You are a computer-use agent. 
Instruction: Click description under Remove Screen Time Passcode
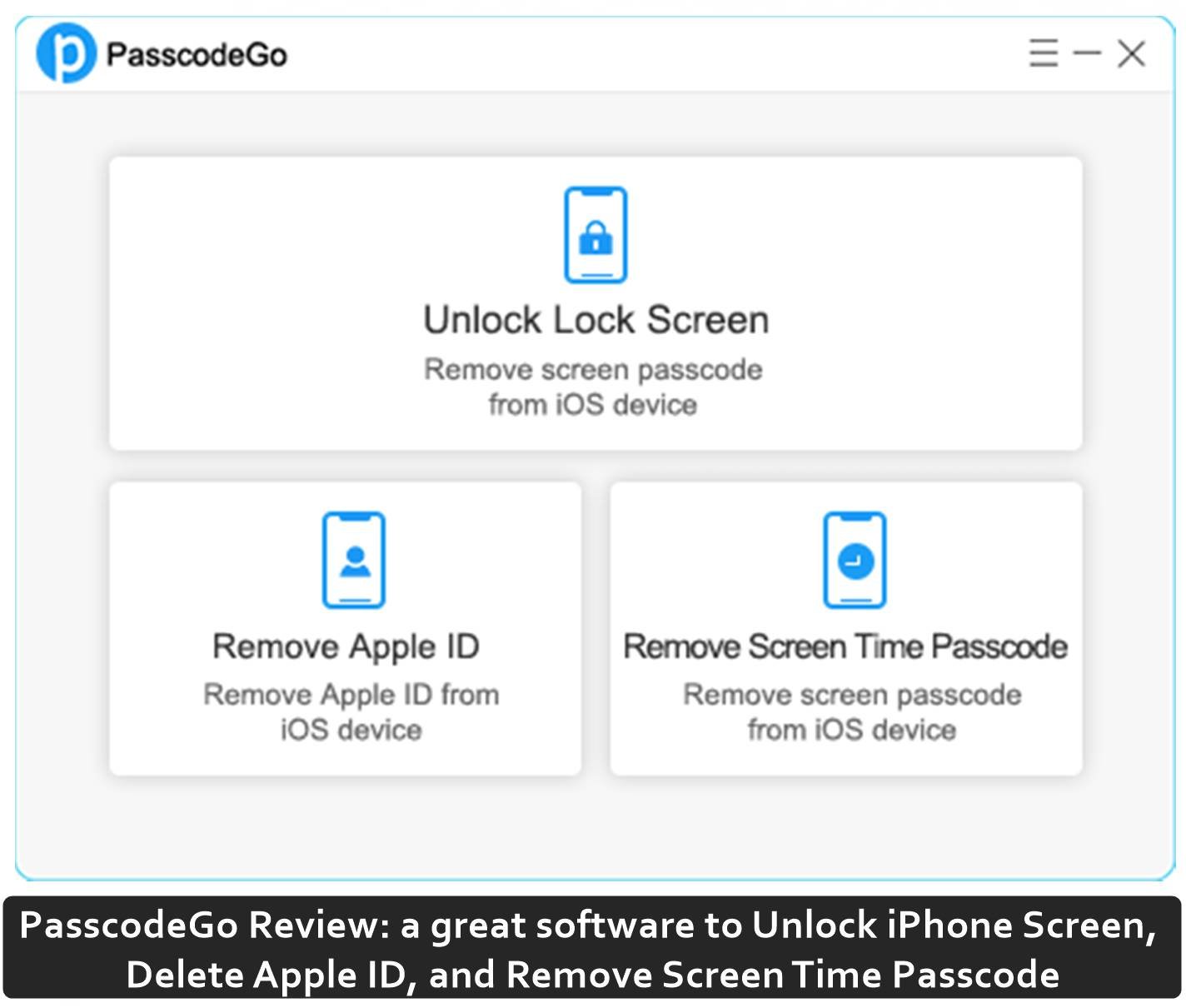[852, 711]
